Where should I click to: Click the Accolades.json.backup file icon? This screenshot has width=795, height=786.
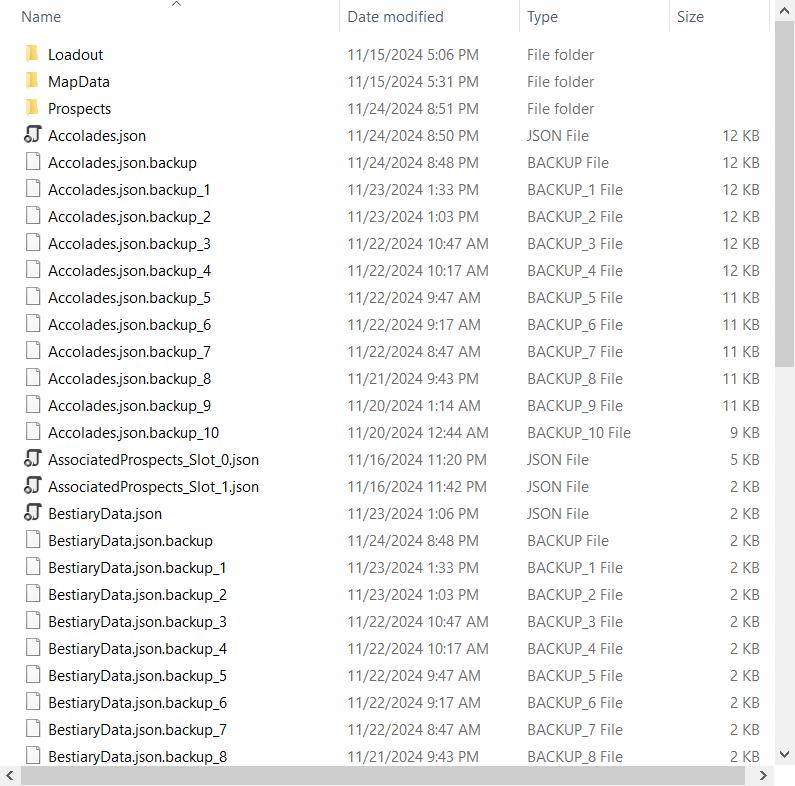pyautogui.click(x=33, y=162)
